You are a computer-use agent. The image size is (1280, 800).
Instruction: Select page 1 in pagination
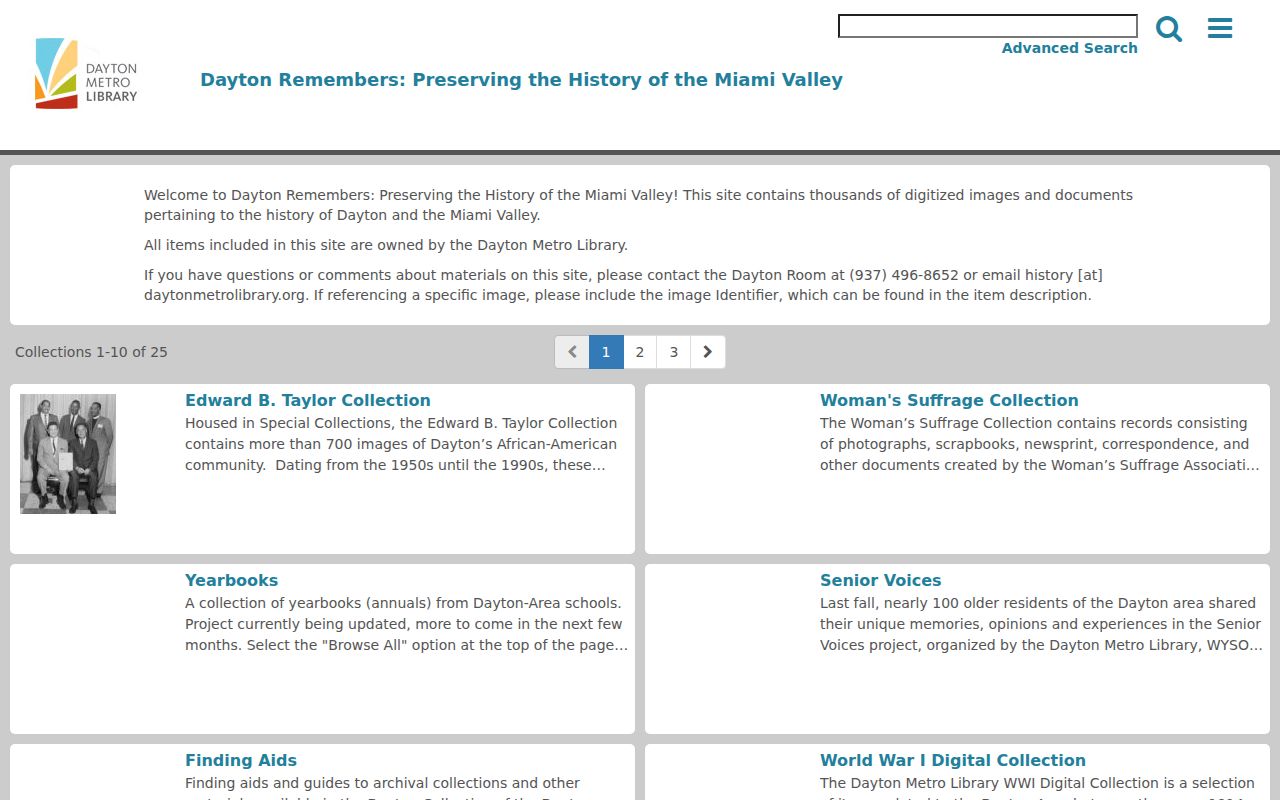(x=606, y=352)
